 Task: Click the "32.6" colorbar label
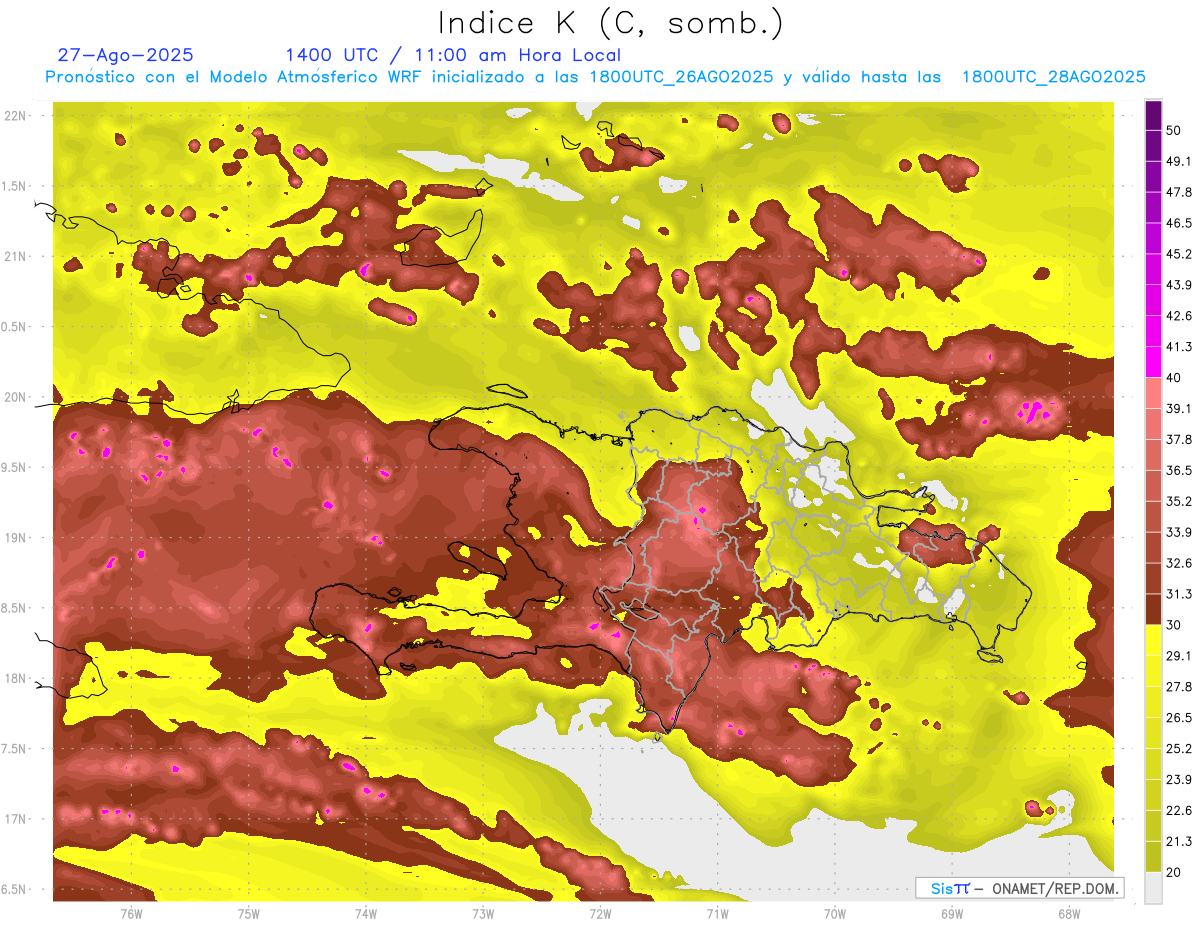click(x=1179, y=563)
